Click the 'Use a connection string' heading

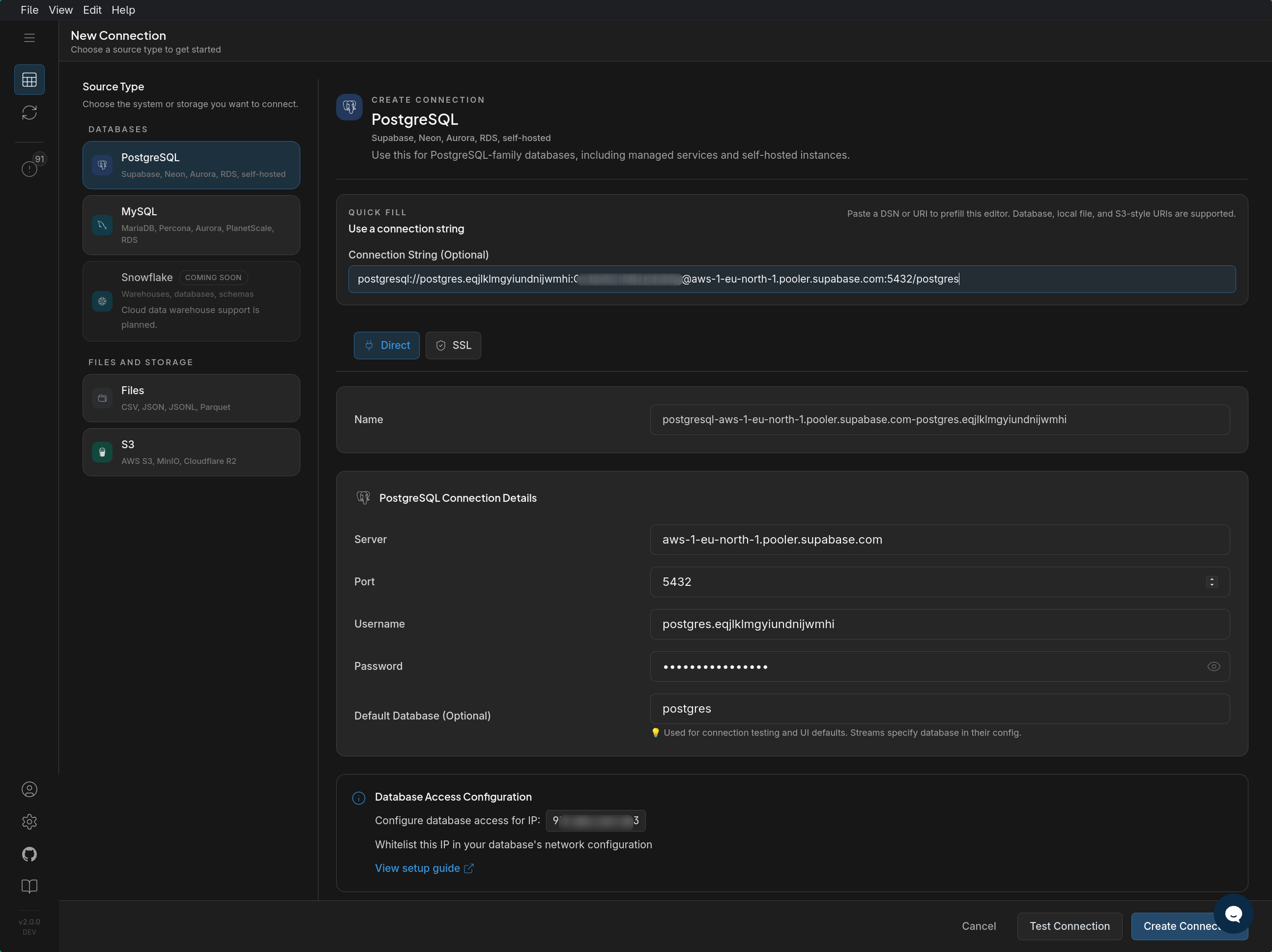(406, 229)
